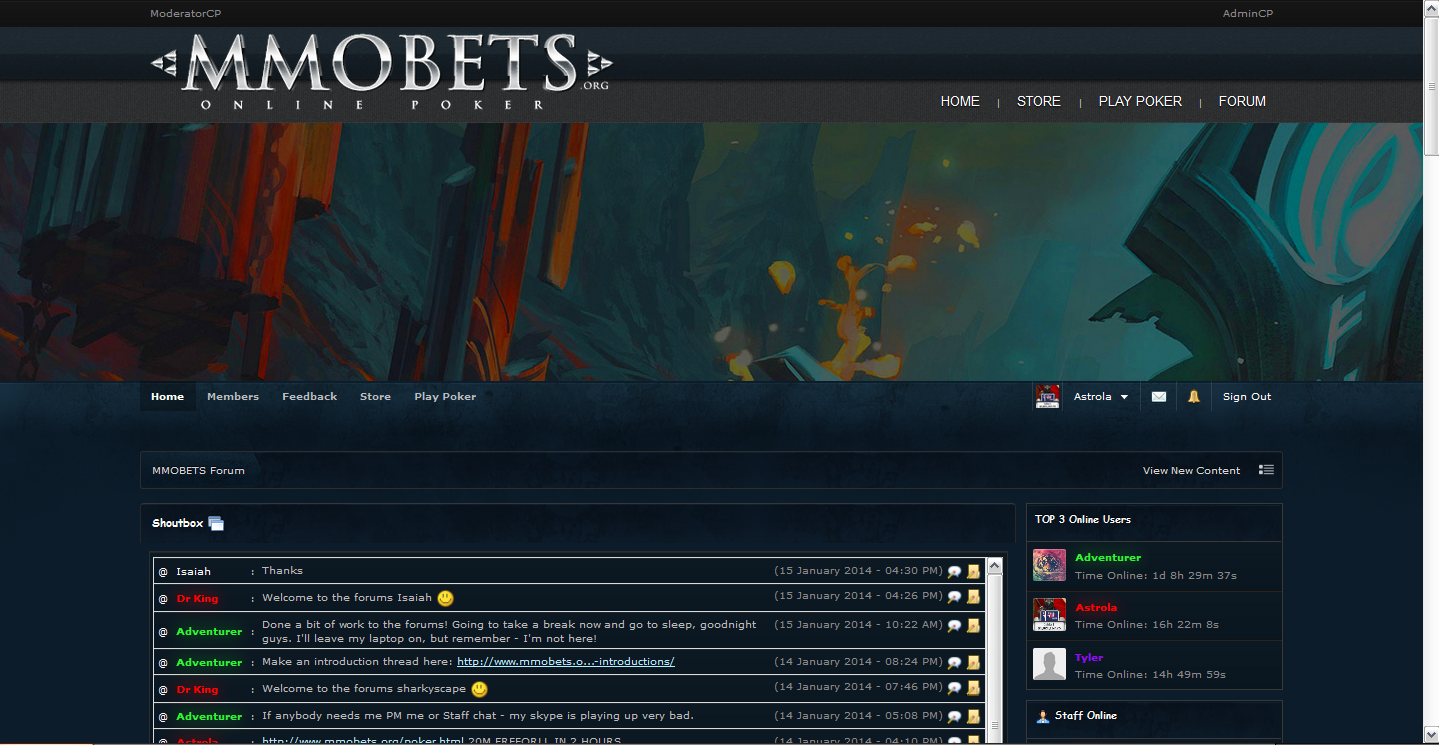Open the AdminCP link
Viewport: 1439px width, 745px height.
coord(1247,13)
